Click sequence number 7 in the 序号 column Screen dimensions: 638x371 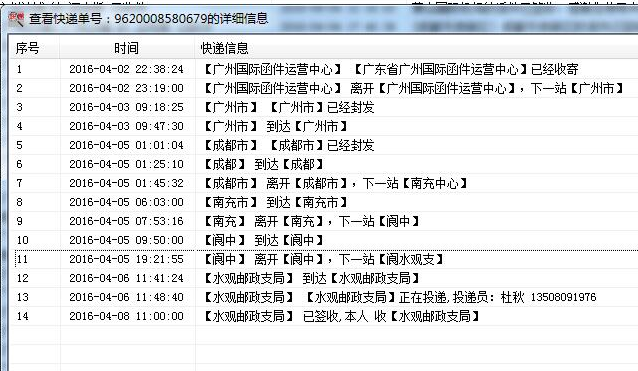[19, 183]
